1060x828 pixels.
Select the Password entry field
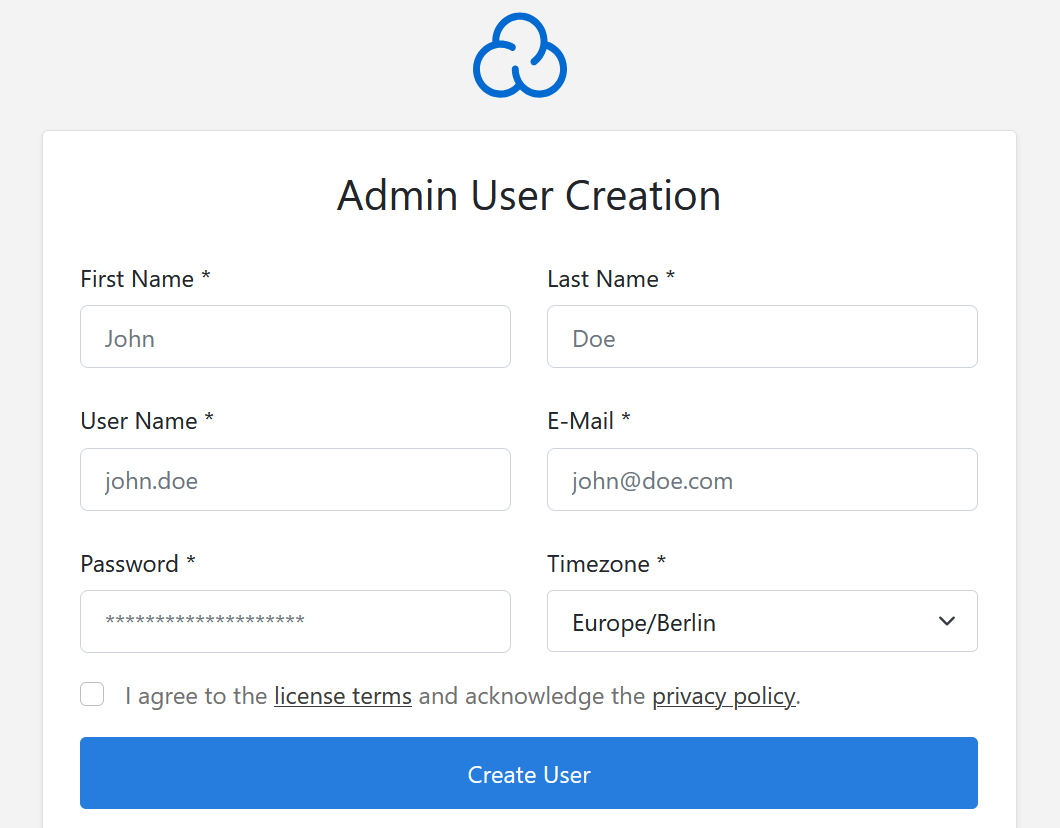295,621
